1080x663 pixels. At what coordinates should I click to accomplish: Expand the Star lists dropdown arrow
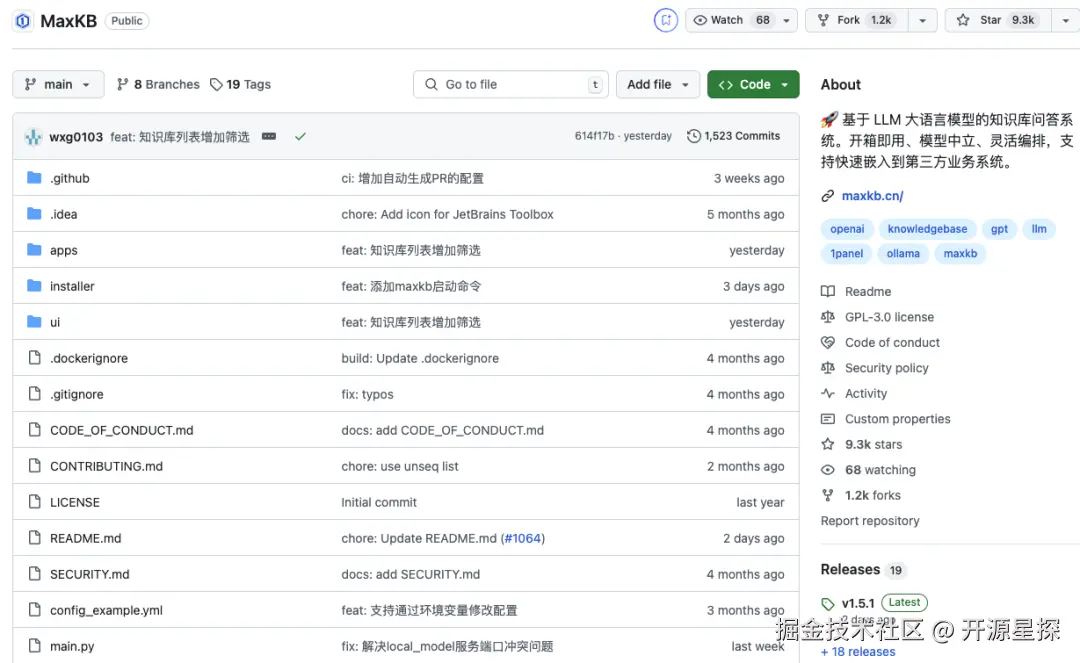pos(1066,20)
